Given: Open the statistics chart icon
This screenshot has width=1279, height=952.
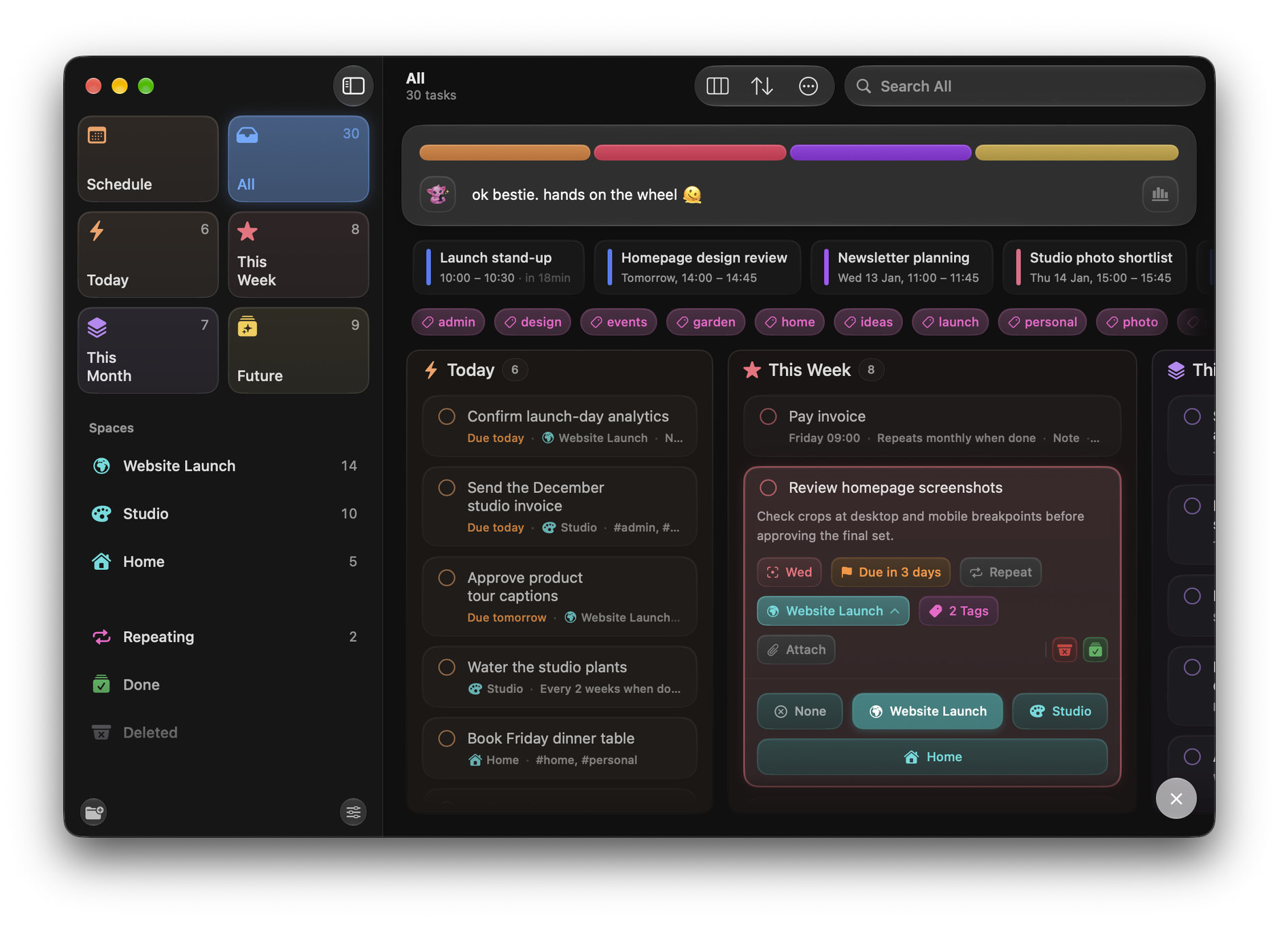Looking at the screenshot, I should (1160, 194).
